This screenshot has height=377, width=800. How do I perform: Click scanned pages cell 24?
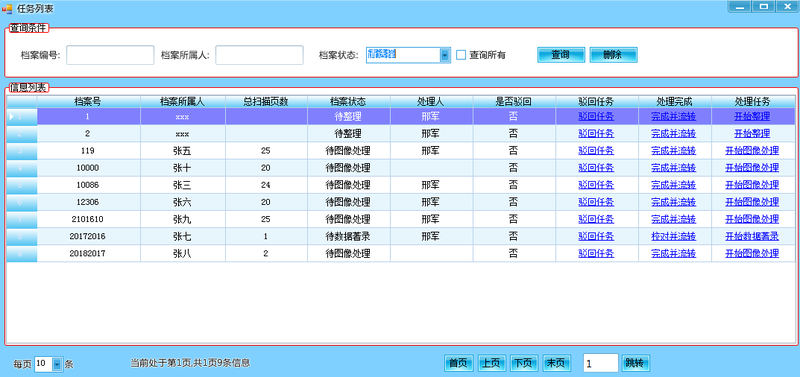(266, 185)
